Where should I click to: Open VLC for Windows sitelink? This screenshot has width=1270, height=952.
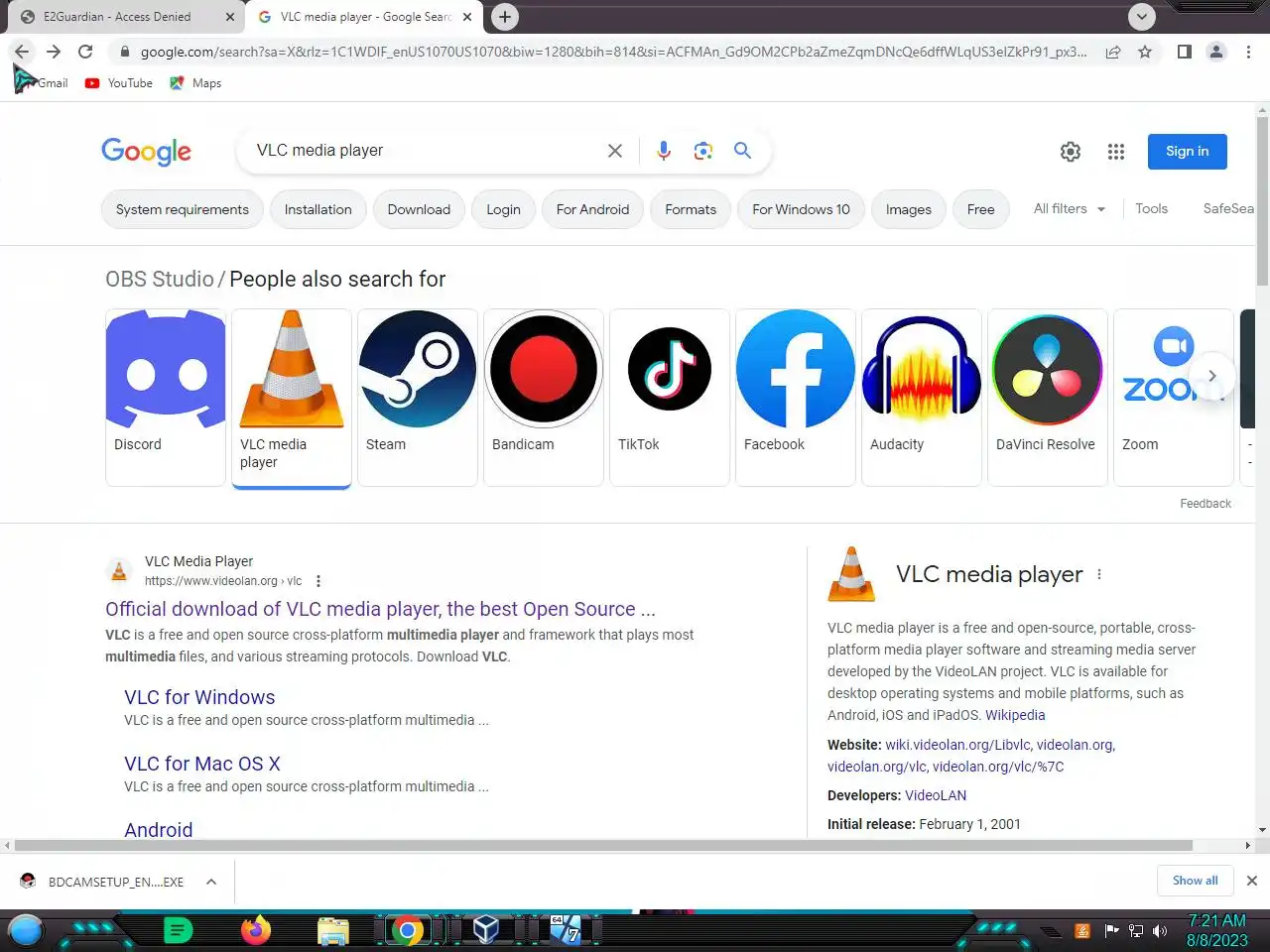click(199, 697)
